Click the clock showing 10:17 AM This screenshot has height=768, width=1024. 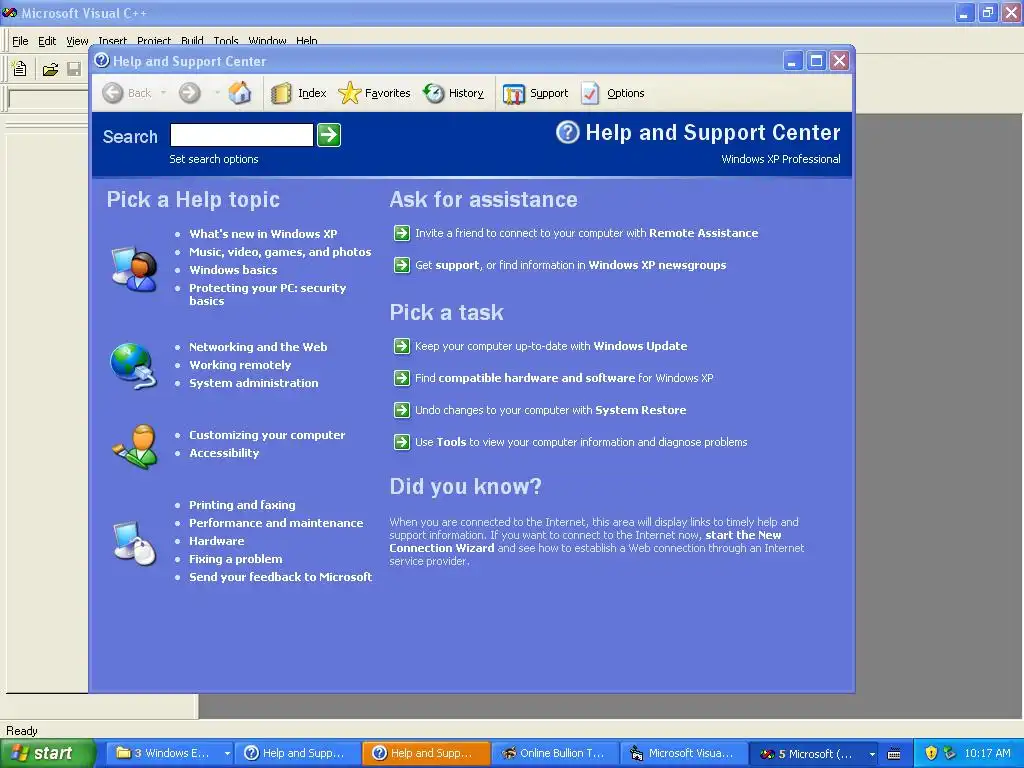point(987,754)
